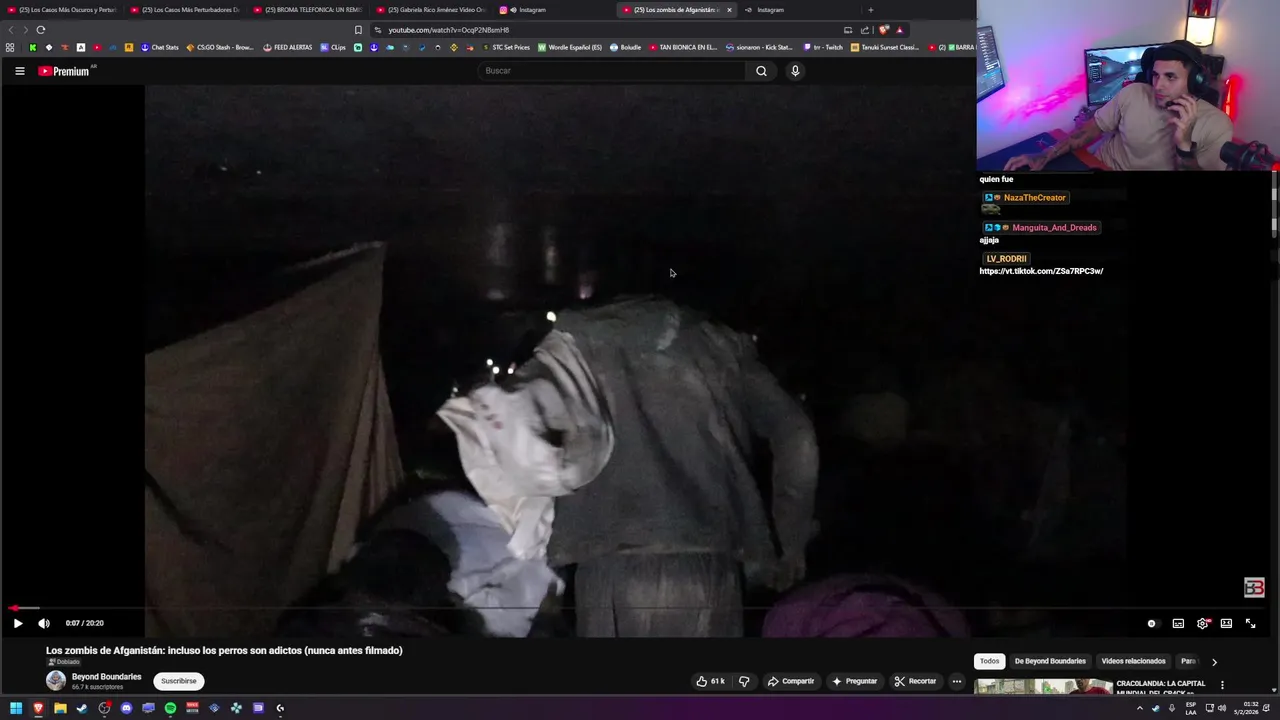Click the YouTube search magnifier button
The image size is (1280, 720).
click(761, 71)
